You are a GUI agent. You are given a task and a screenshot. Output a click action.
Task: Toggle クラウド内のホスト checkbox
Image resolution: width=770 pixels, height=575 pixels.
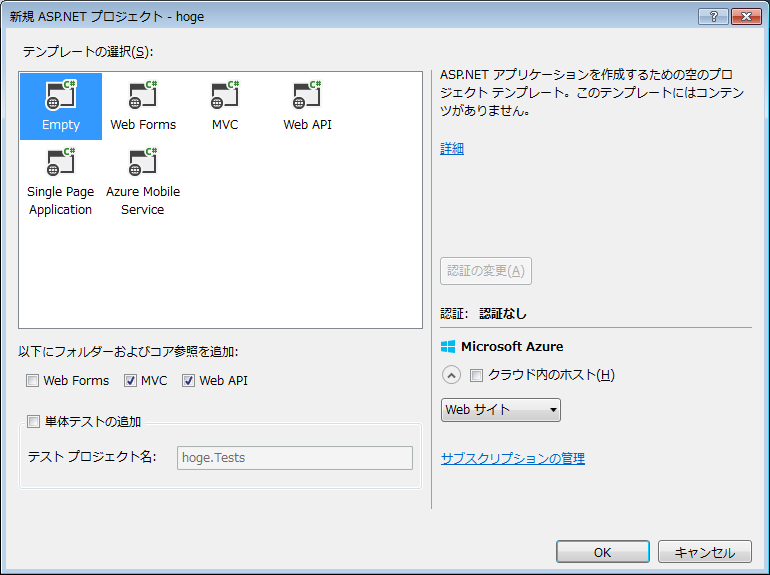coord(476,376)
